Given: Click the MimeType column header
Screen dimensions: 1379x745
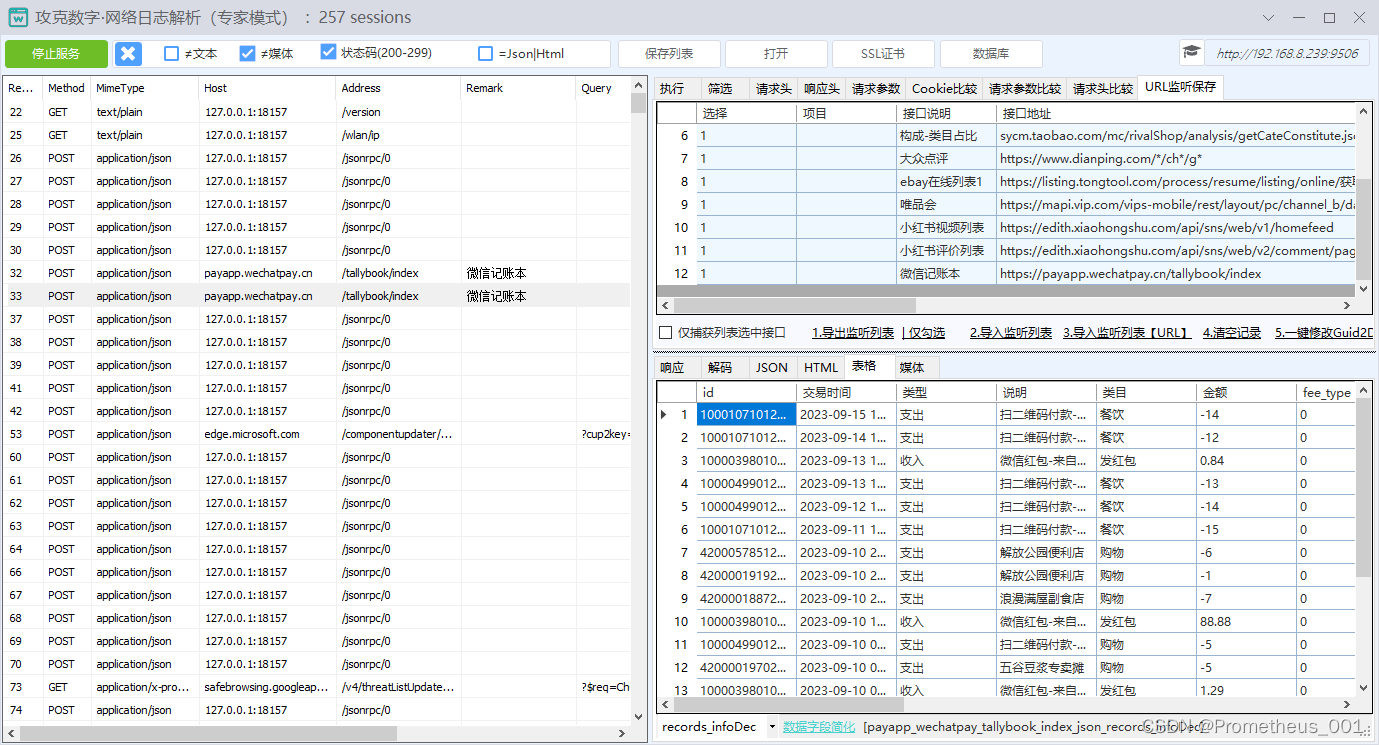Looking at the screenshot, I should [x=145, y=88].
